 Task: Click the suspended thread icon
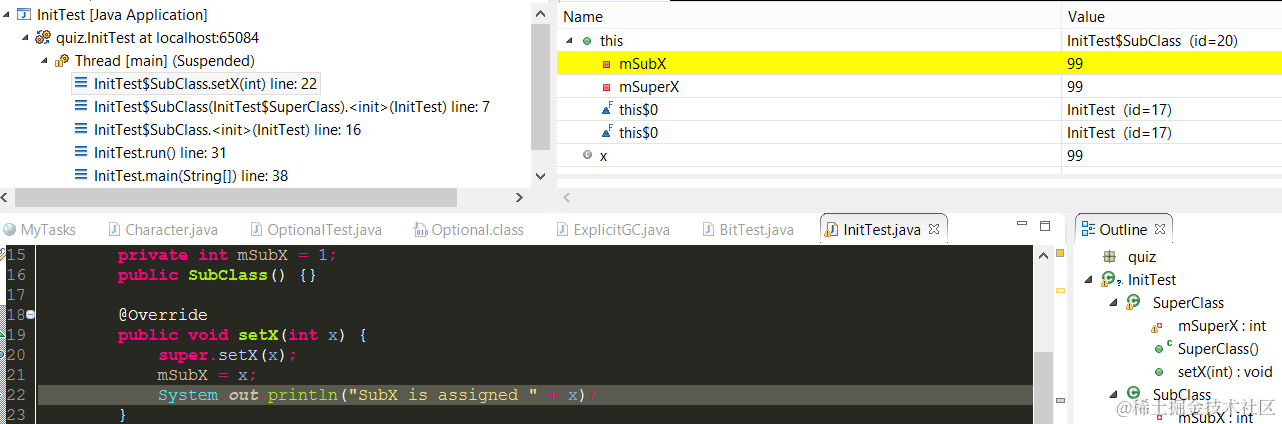62,61
